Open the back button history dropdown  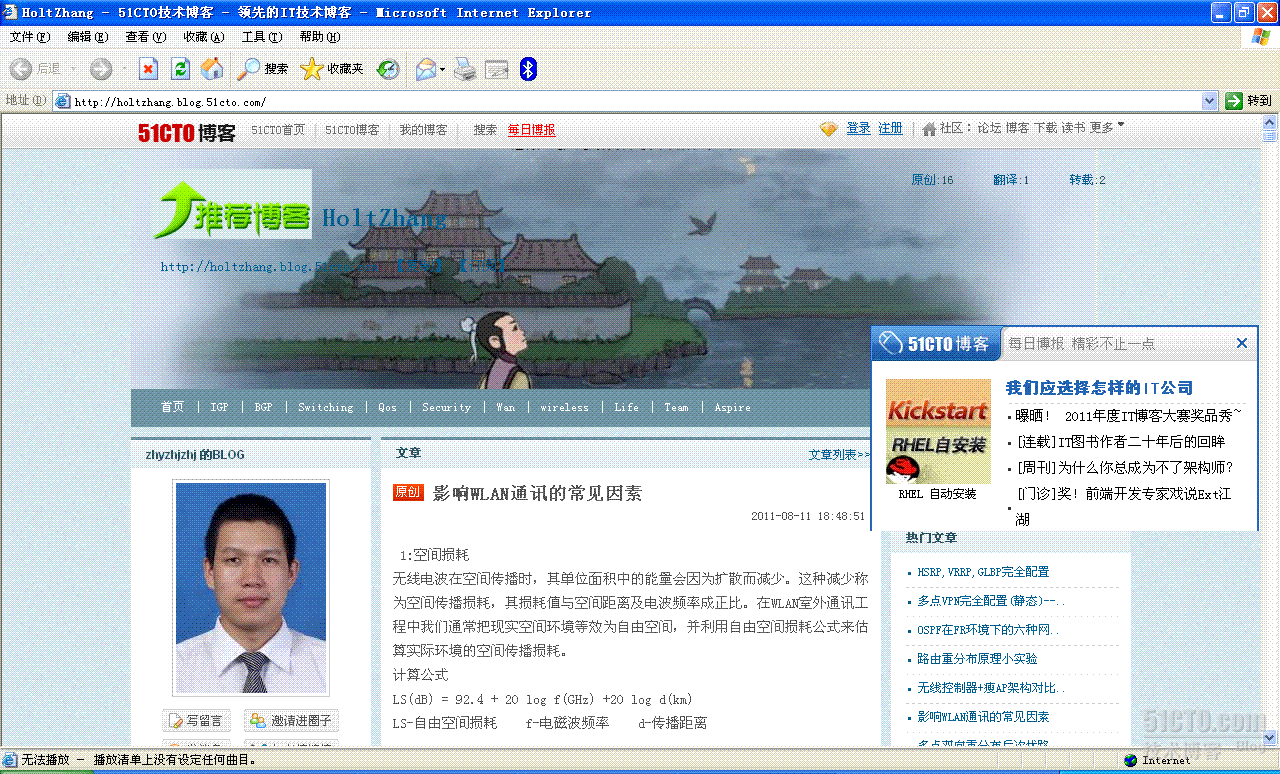(71, 69)
